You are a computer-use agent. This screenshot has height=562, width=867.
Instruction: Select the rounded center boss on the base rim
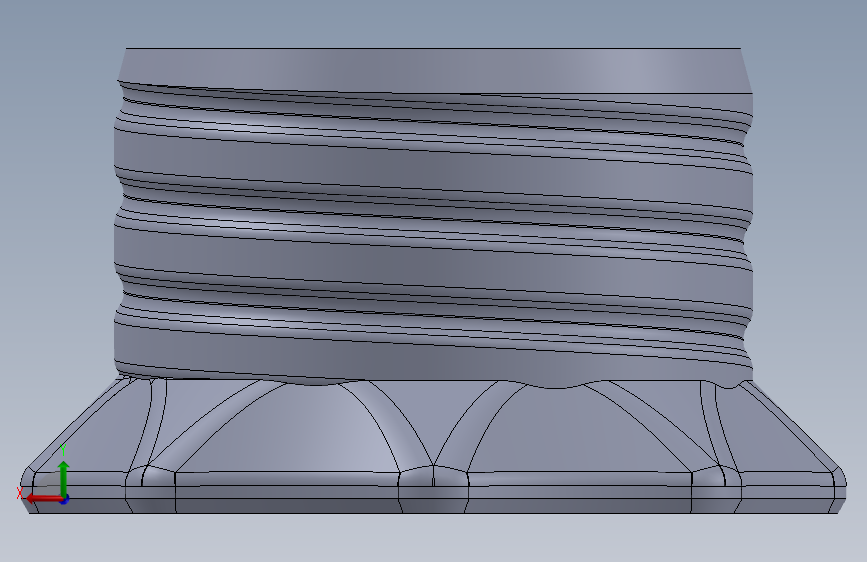pyautogui.click(x=434, y=489)
